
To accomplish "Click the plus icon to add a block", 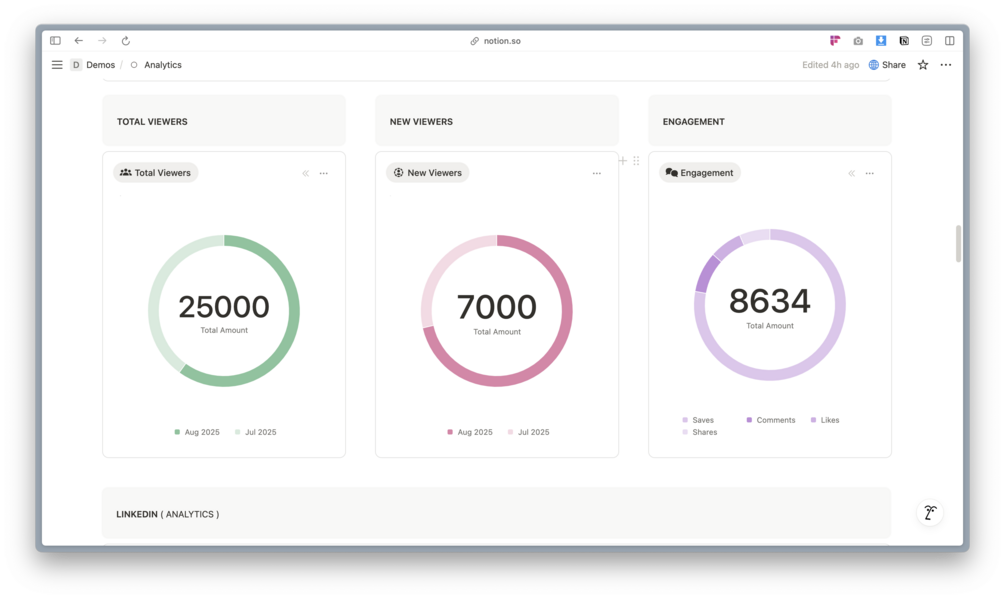I will [622, 160].
